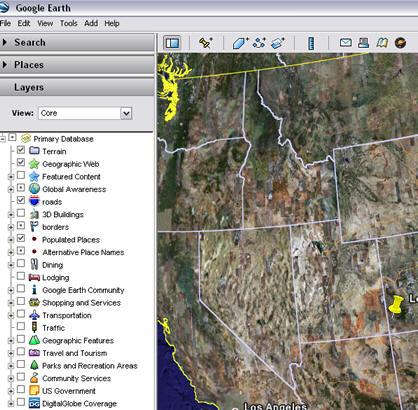This screenshot has height=410, width=418.
Task: Enable the Dining layer checkbox
Action: [21, 263]
